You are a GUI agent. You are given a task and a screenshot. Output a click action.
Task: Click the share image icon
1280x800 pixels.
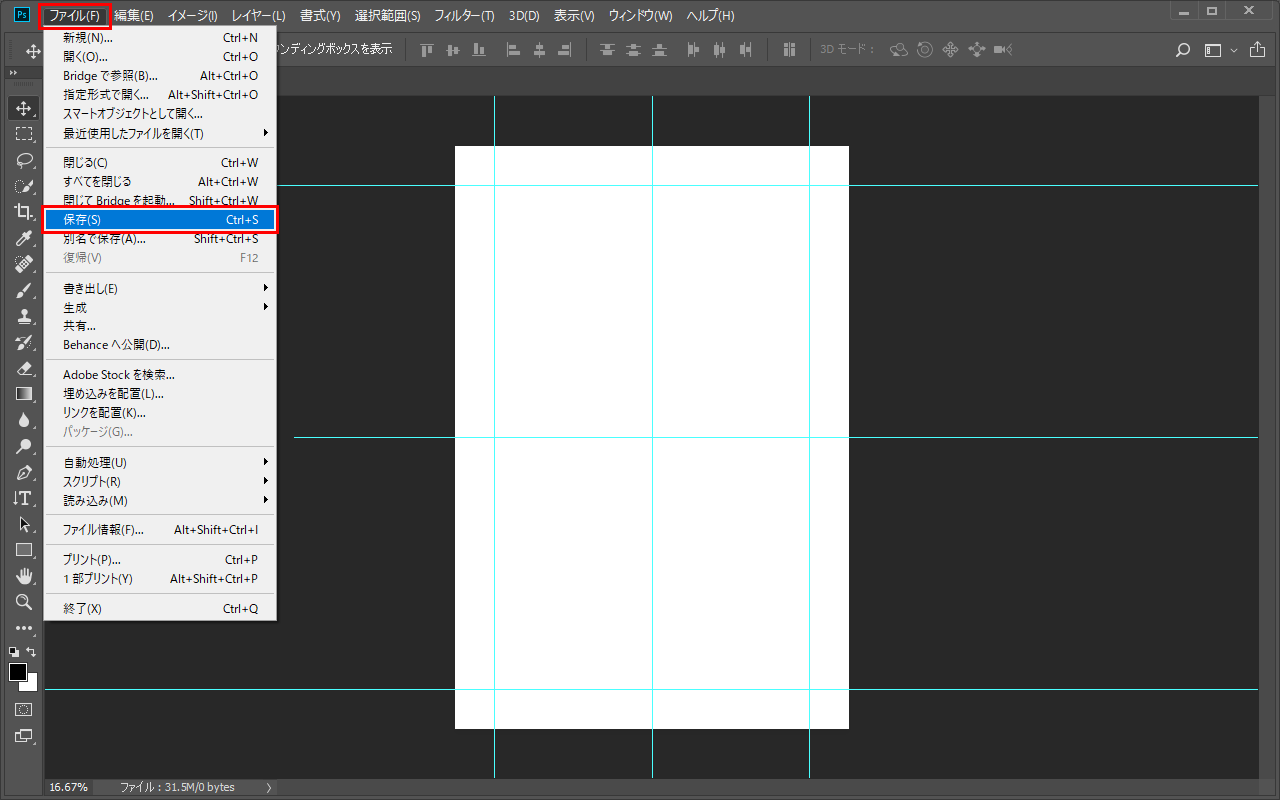click(x=1257, y=49)
